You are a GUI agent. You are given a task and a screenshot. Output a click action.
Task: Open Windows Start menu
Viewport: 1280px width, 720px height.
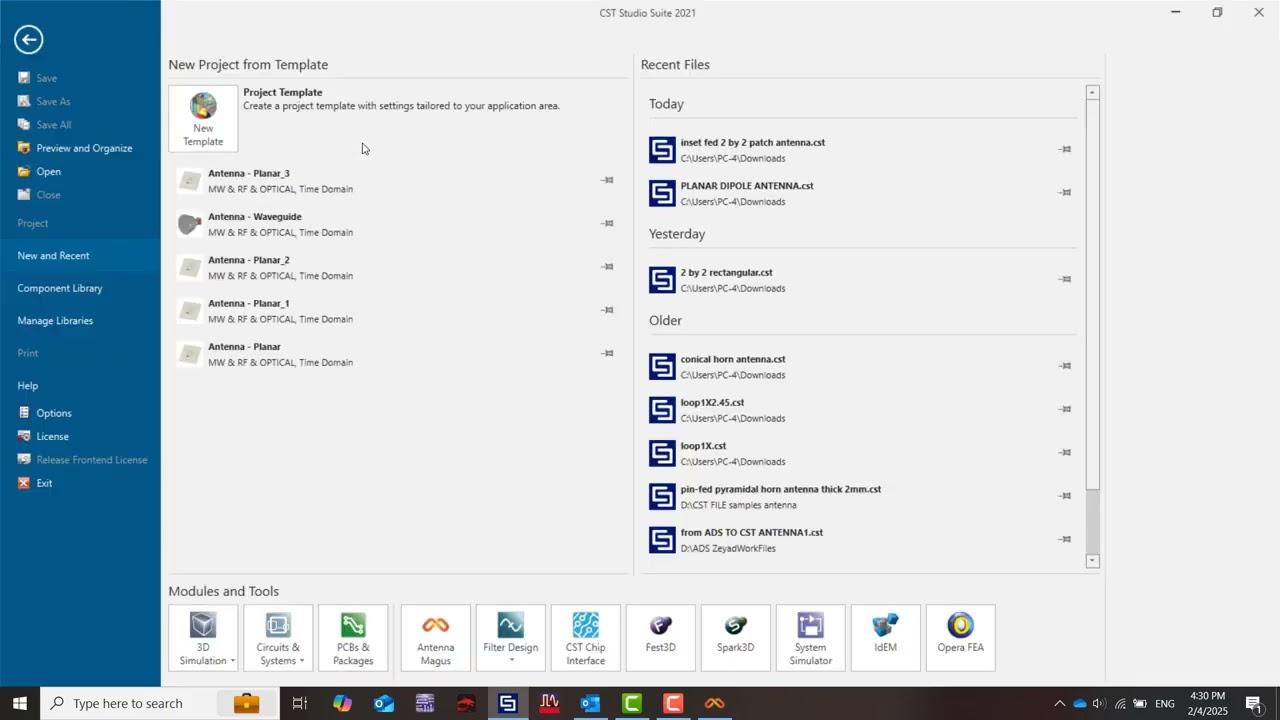(20, 704)
